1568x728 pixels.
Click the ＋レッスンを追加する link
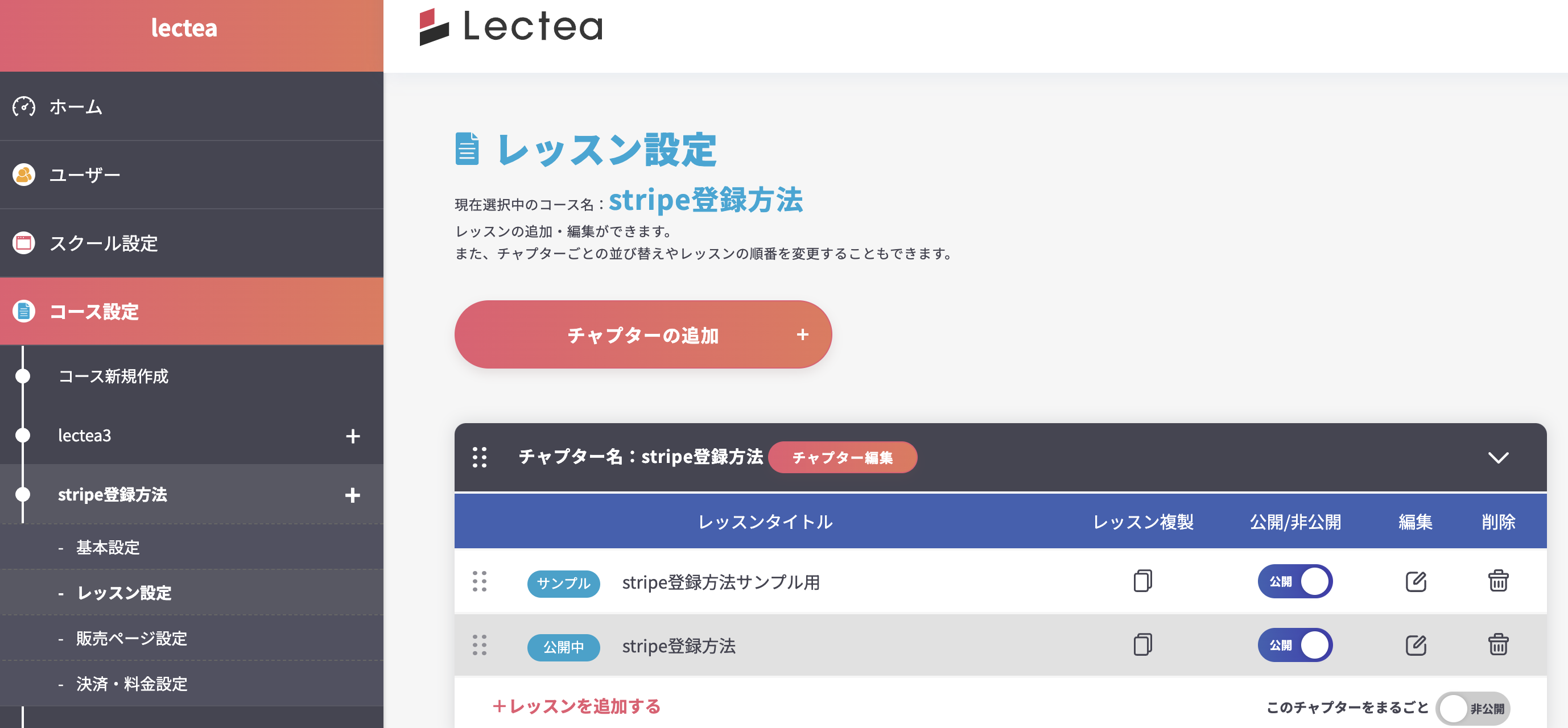click(x=576, y=706)
